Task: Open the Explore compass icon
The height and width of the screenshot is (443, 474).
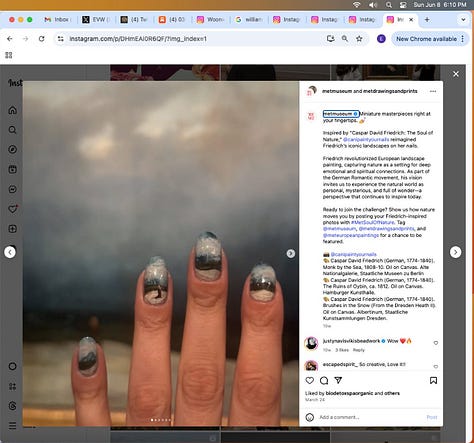Action: click(x=12, y=149)
